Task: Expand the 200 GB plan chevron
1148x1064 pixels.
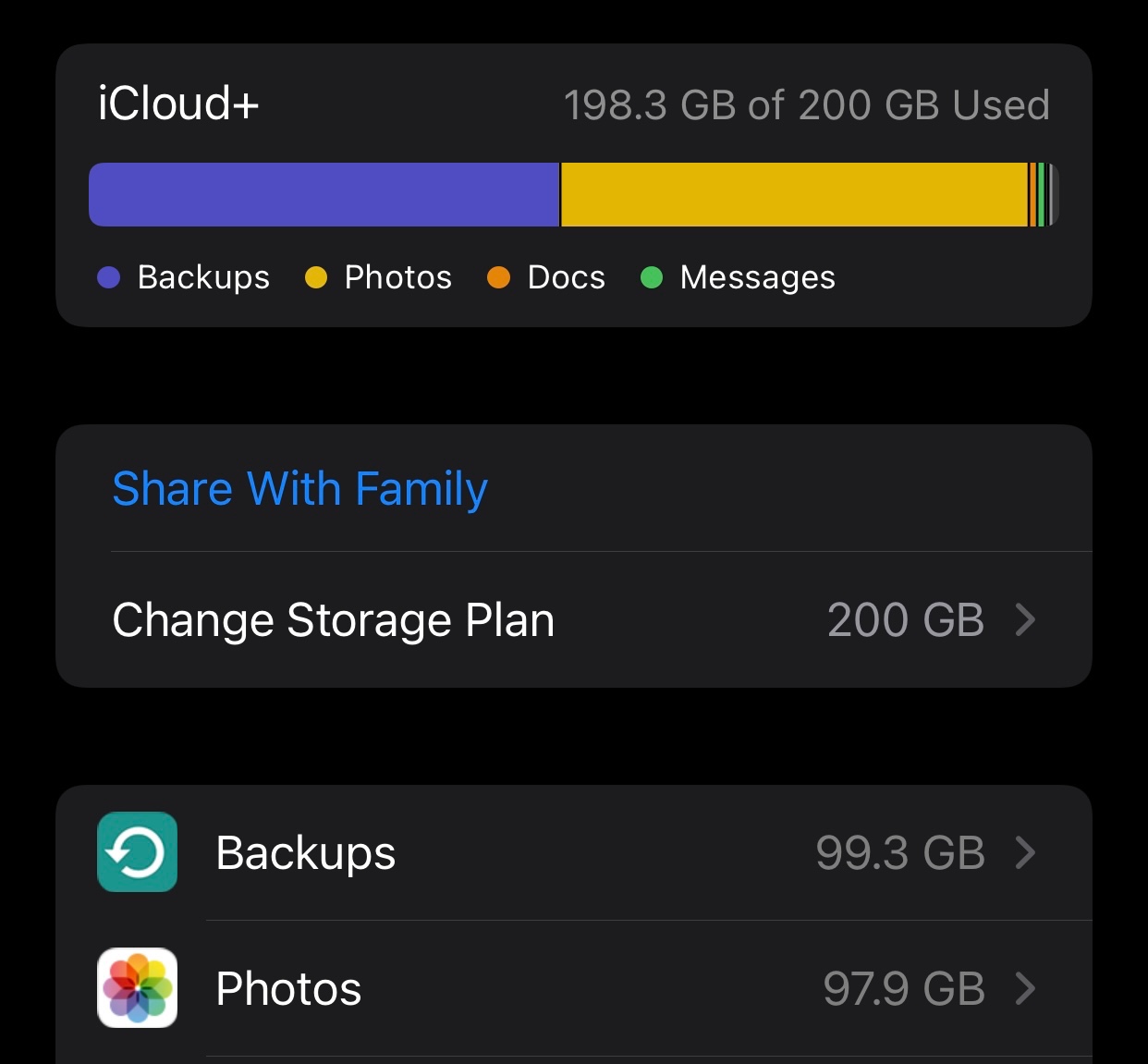Action: tap(1025, 619)
